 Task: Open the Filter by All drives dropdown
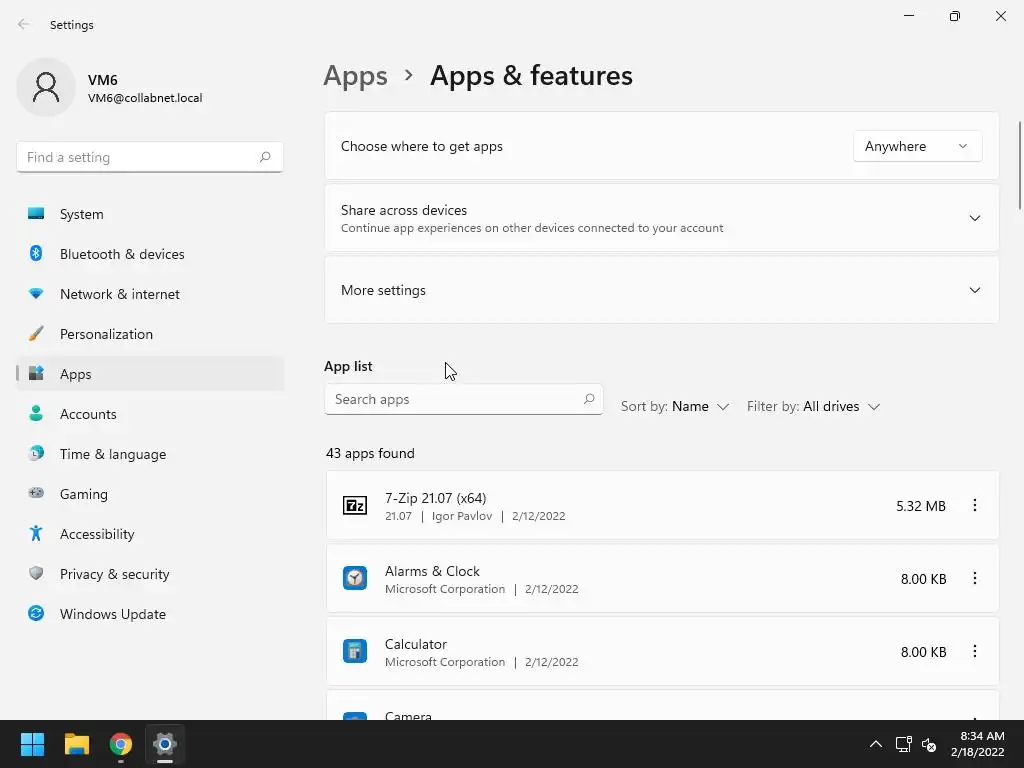point(813,407)
